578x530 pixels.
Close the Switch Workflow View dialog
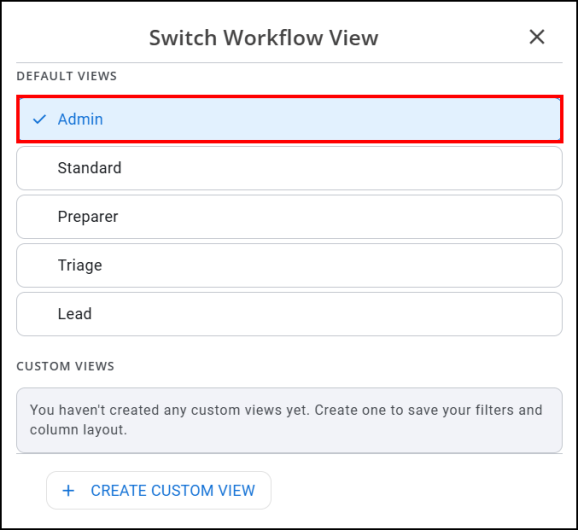pyautogui.click(x=537, y=37)
